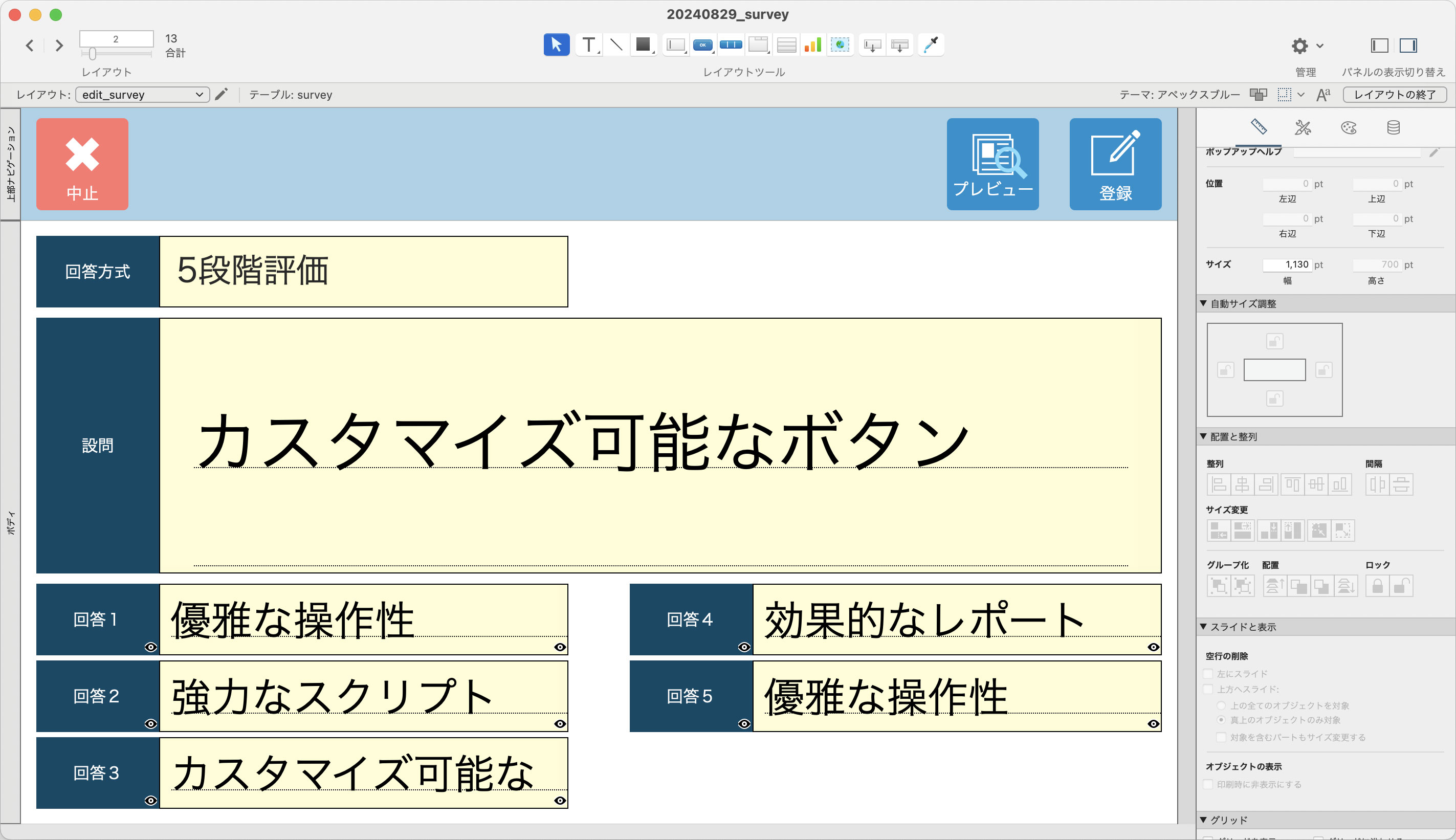Toggle top anchor lock in autosizing
1456x840 pixels.
coord(1275,342)
